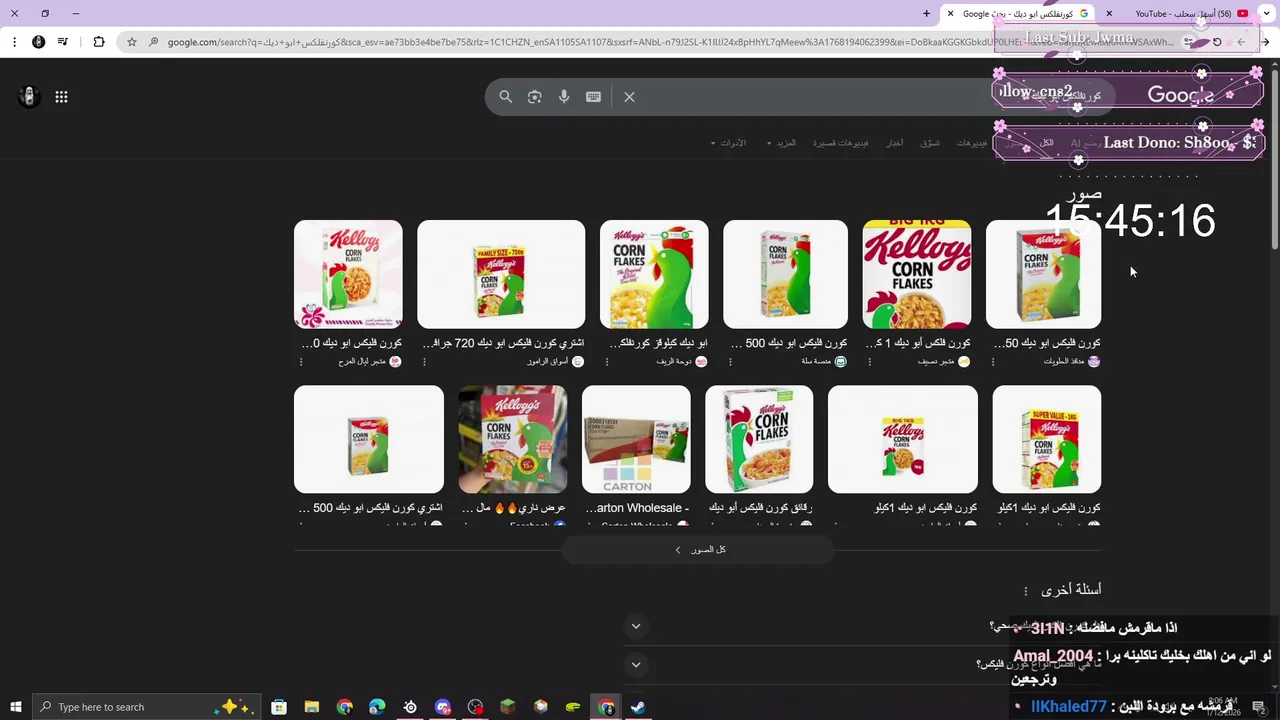This screenshot has width=1280, height=720.
Task: Open Google Lens image search in the search box
Action: (535, 97)
